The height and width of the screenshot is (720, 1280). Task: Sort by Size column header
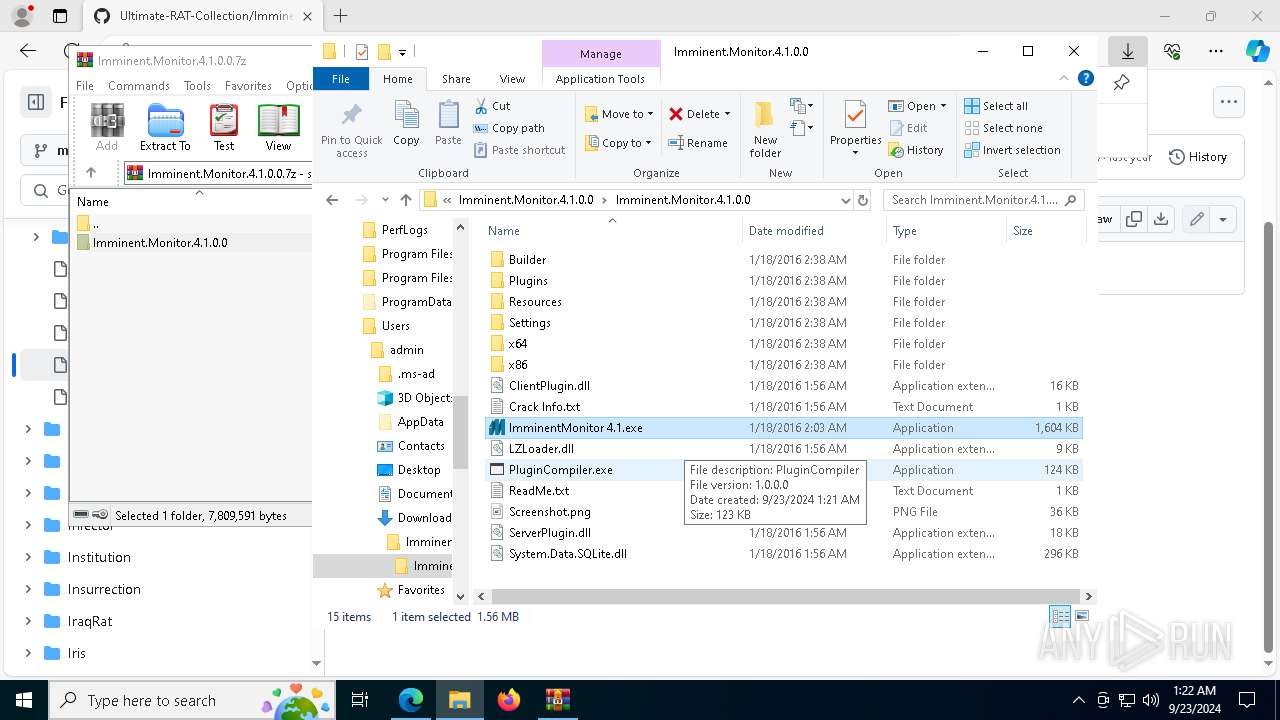(x=1045, y=231)
